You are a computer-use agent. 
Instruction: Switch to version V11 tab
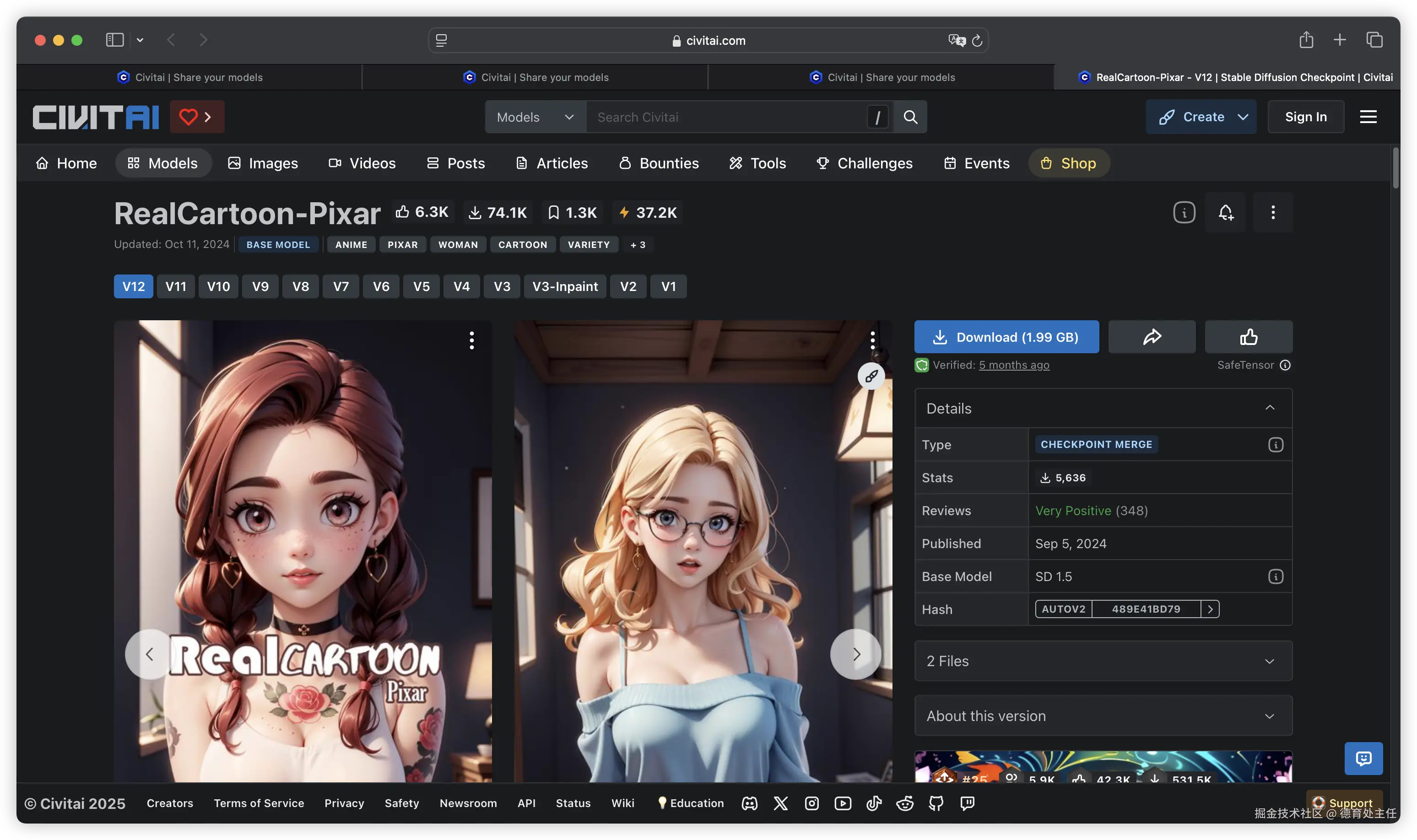click(x=175, y=286)
